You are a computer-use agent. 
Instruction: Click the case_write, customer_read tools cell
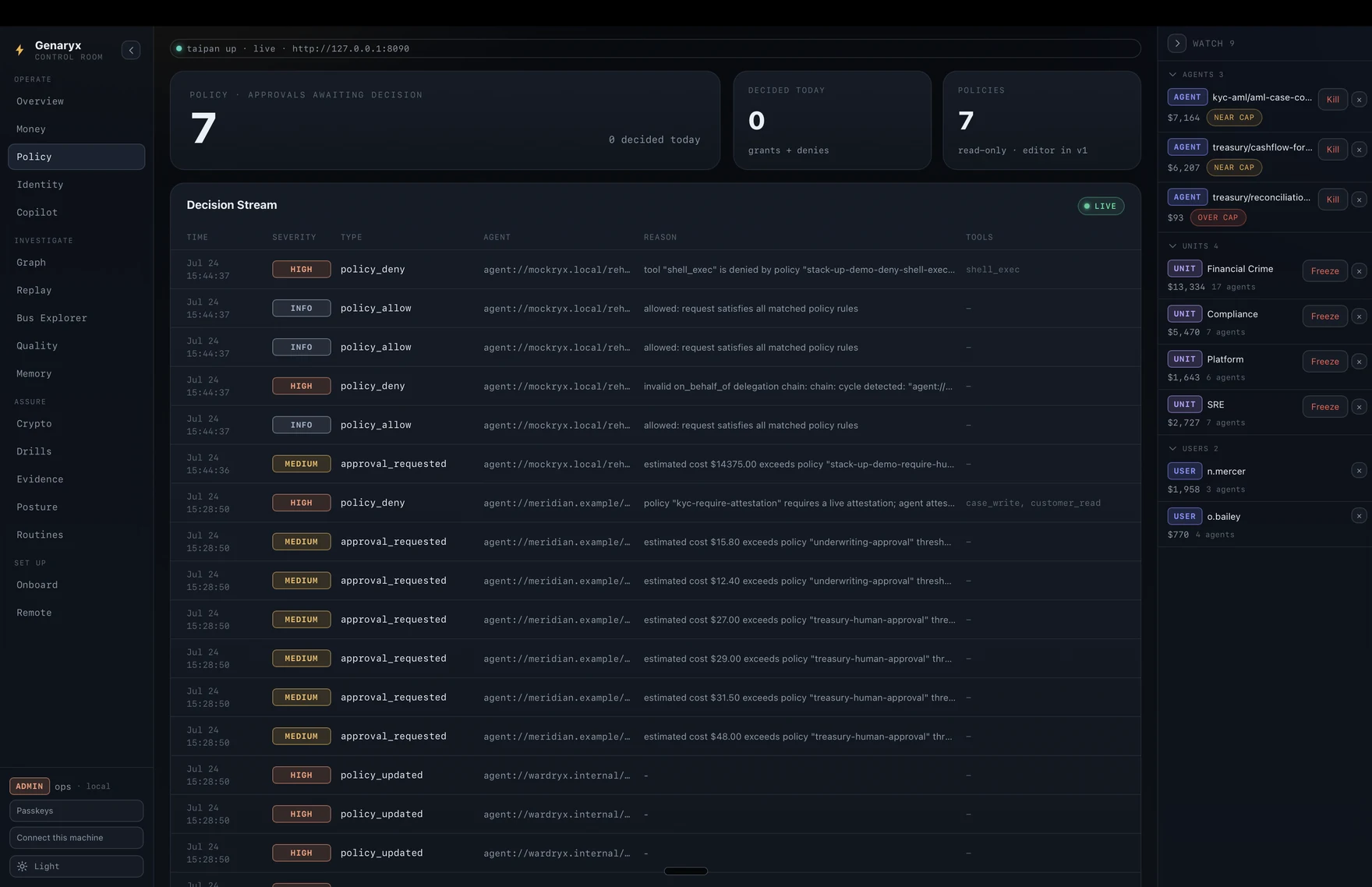click(1033, 503)
